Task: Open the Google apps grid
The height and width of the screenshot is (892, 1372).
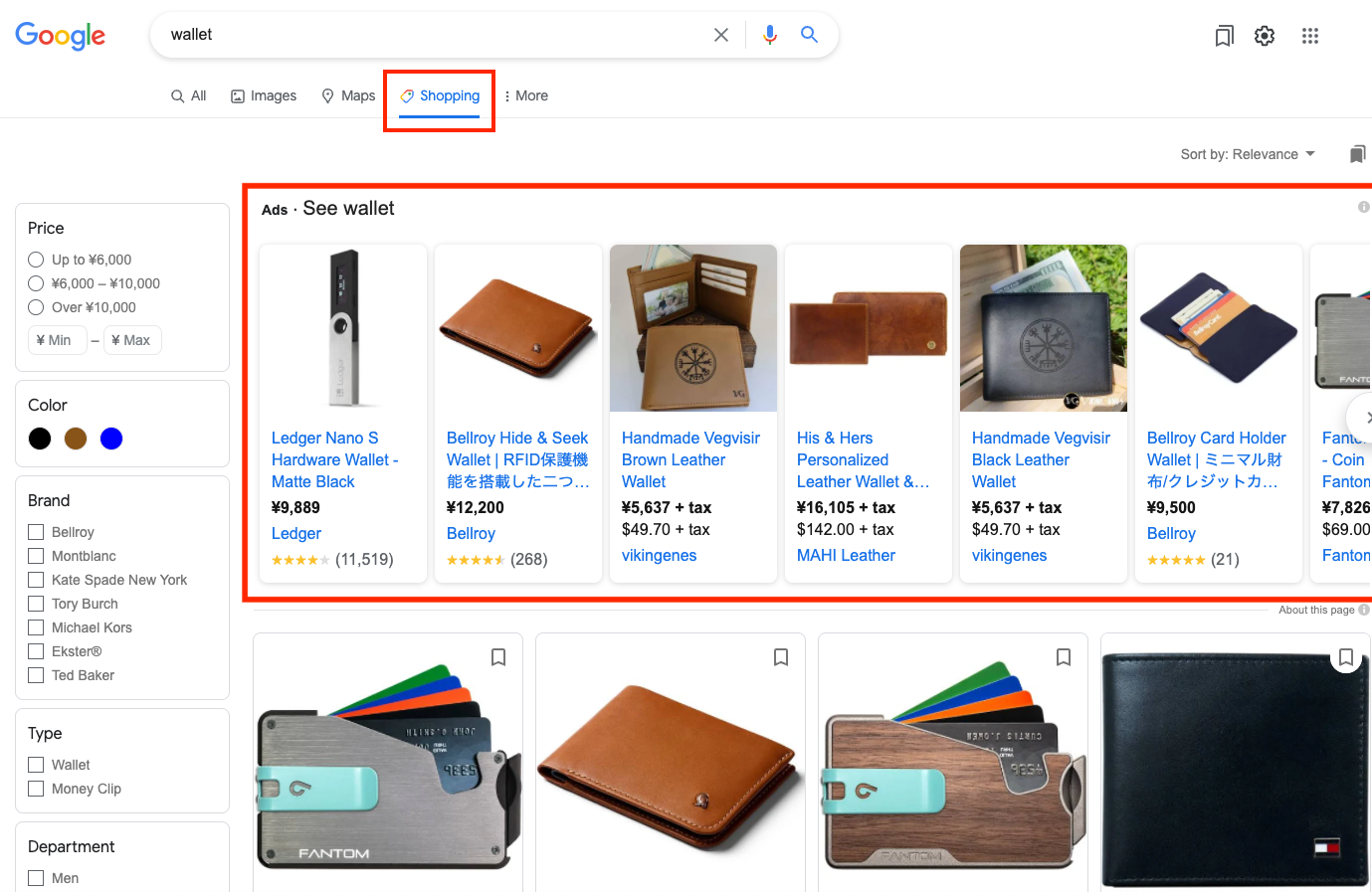Action: click(1310, 35)
